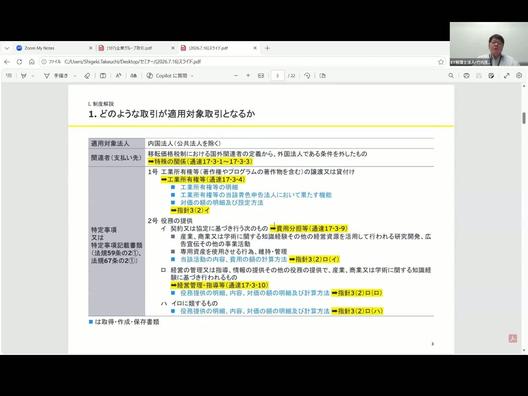528x396 pixels.
Task: Open the search magnifier in PDF toolbar
Action: 451,76
